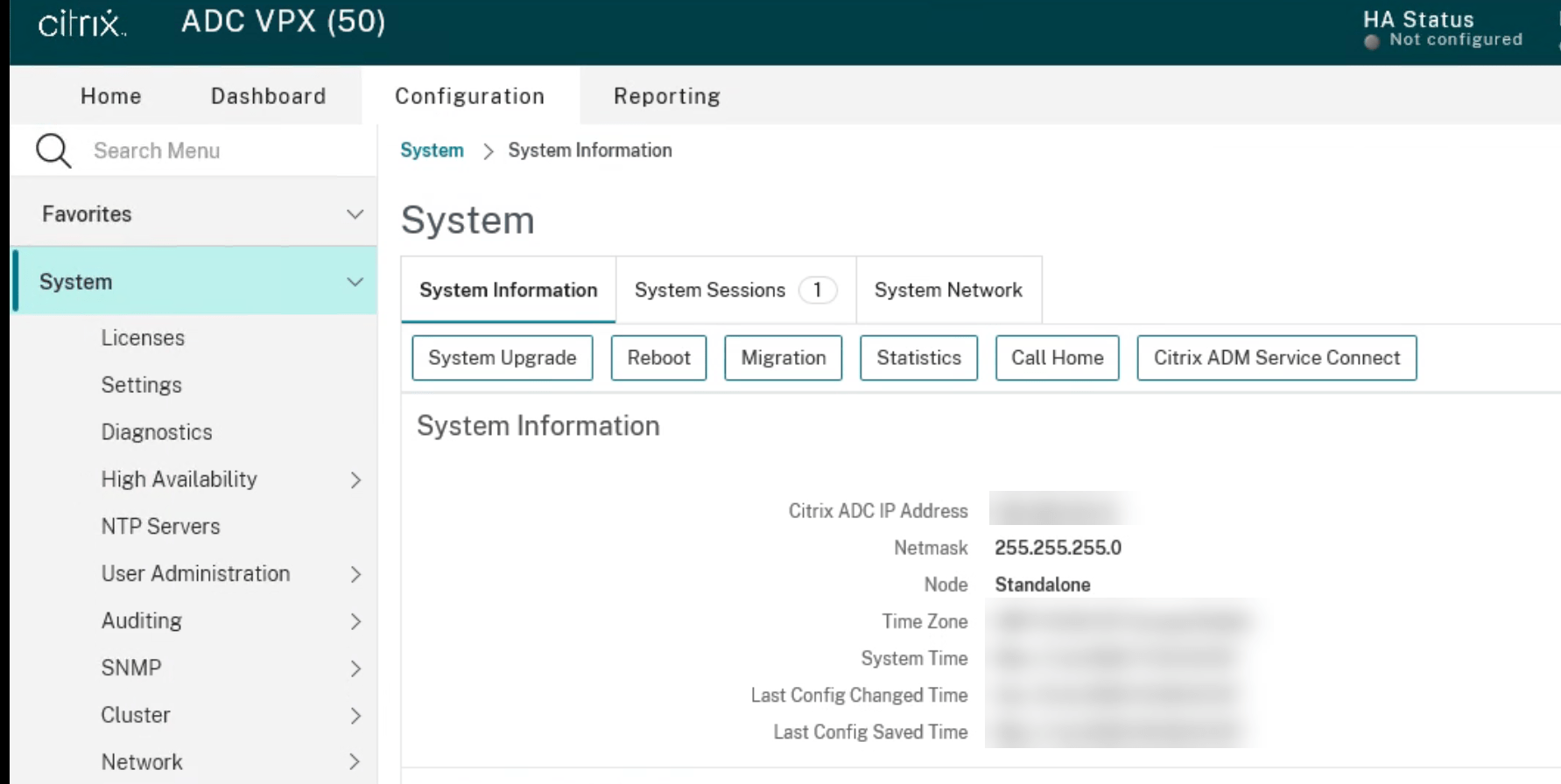Open Licenses in the System menu
The width and height of the screenshot is (1561, 784).
[x=143, y=338]
